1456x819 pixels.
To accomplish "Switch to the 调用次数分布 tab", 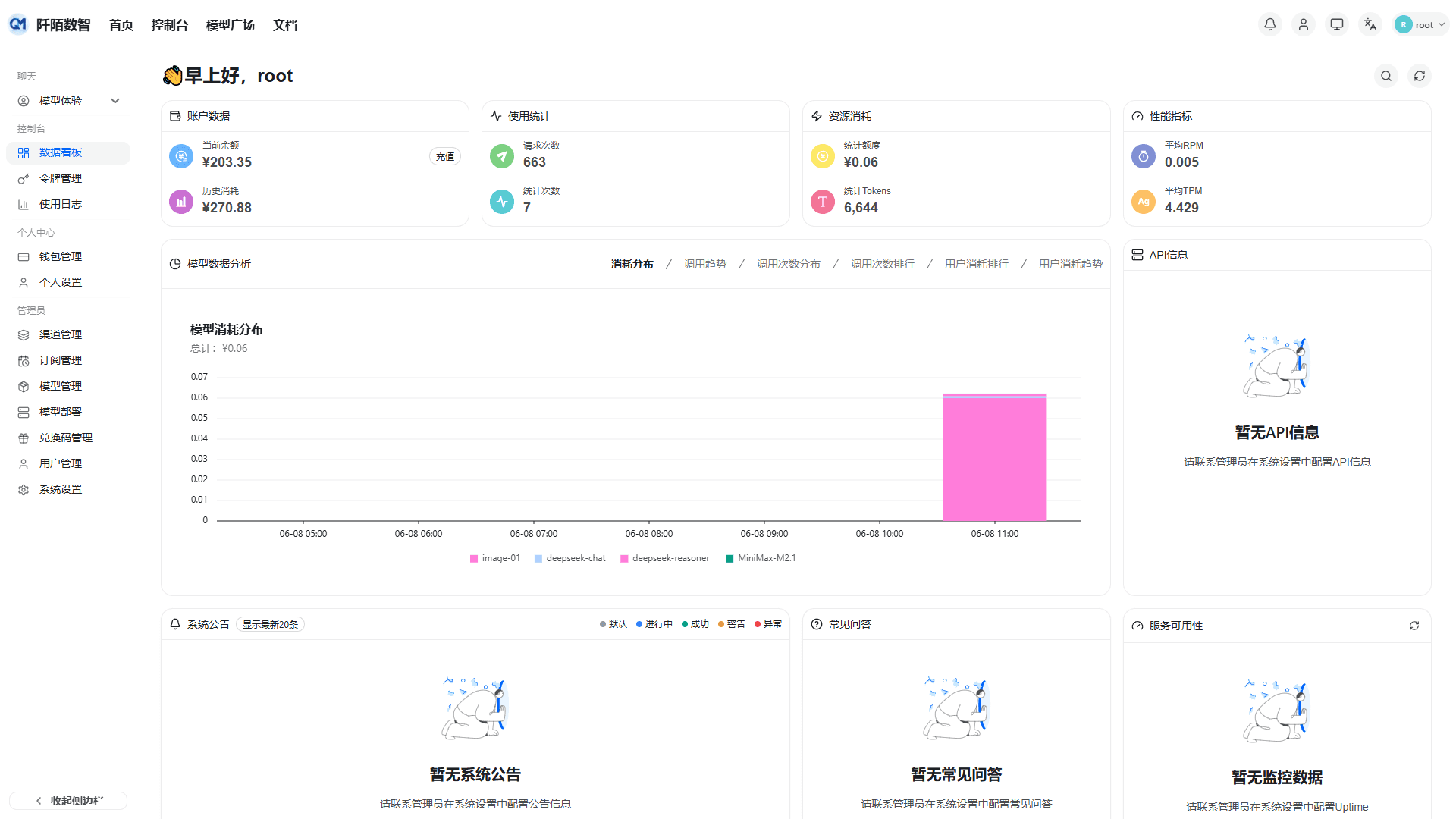I will coord(789,264).
